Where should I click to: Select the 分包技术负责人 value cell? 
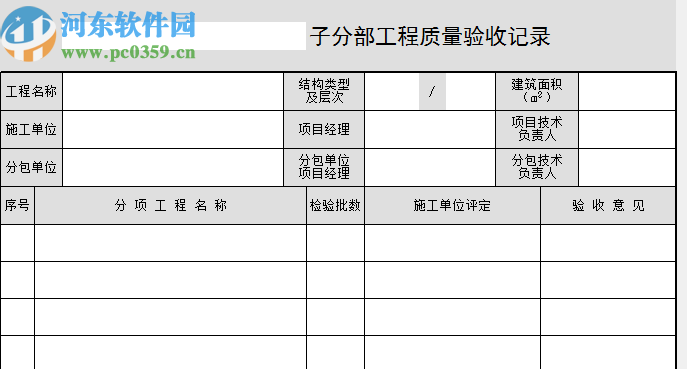click(x=627, y=167)
